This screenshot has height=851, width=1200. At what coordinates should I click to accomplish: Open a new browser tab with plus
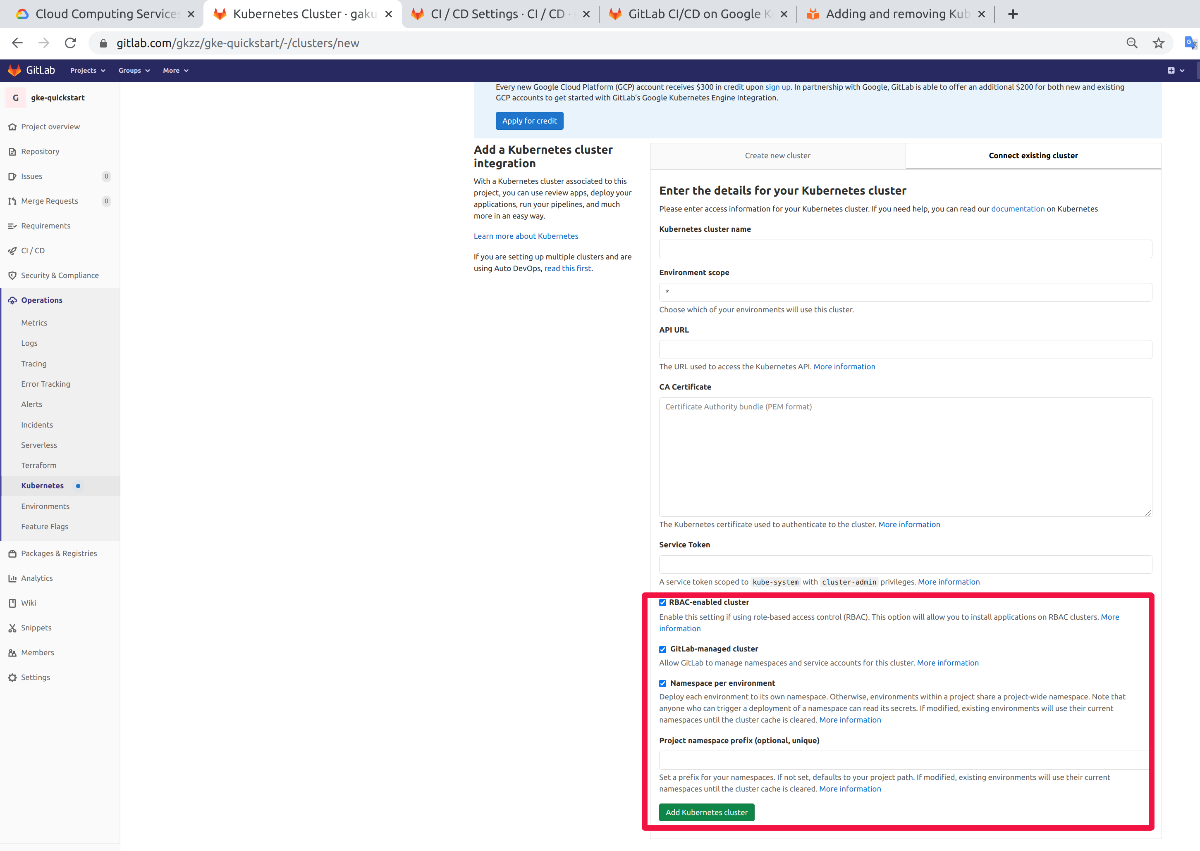(1013, 14)
